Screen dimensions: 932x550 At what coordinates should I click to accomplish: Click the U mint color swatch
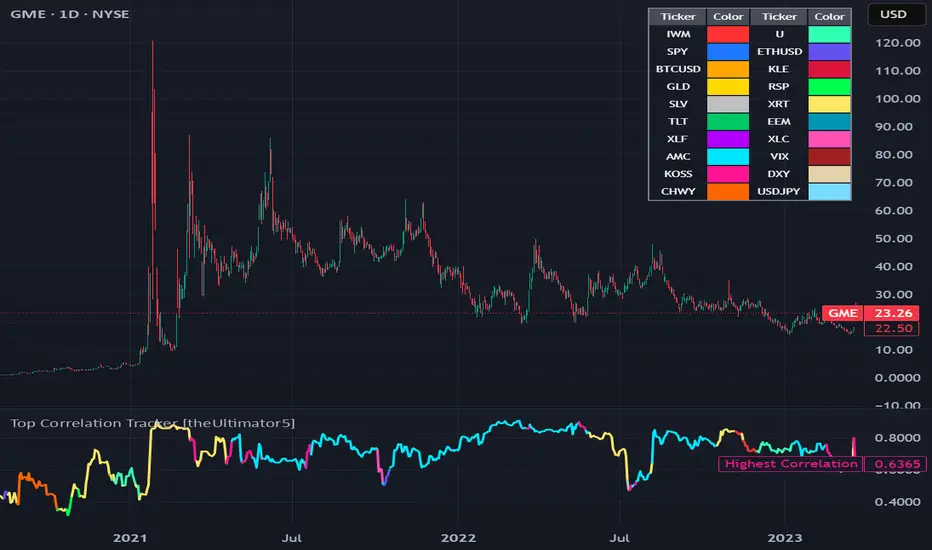tap(829, 34)
